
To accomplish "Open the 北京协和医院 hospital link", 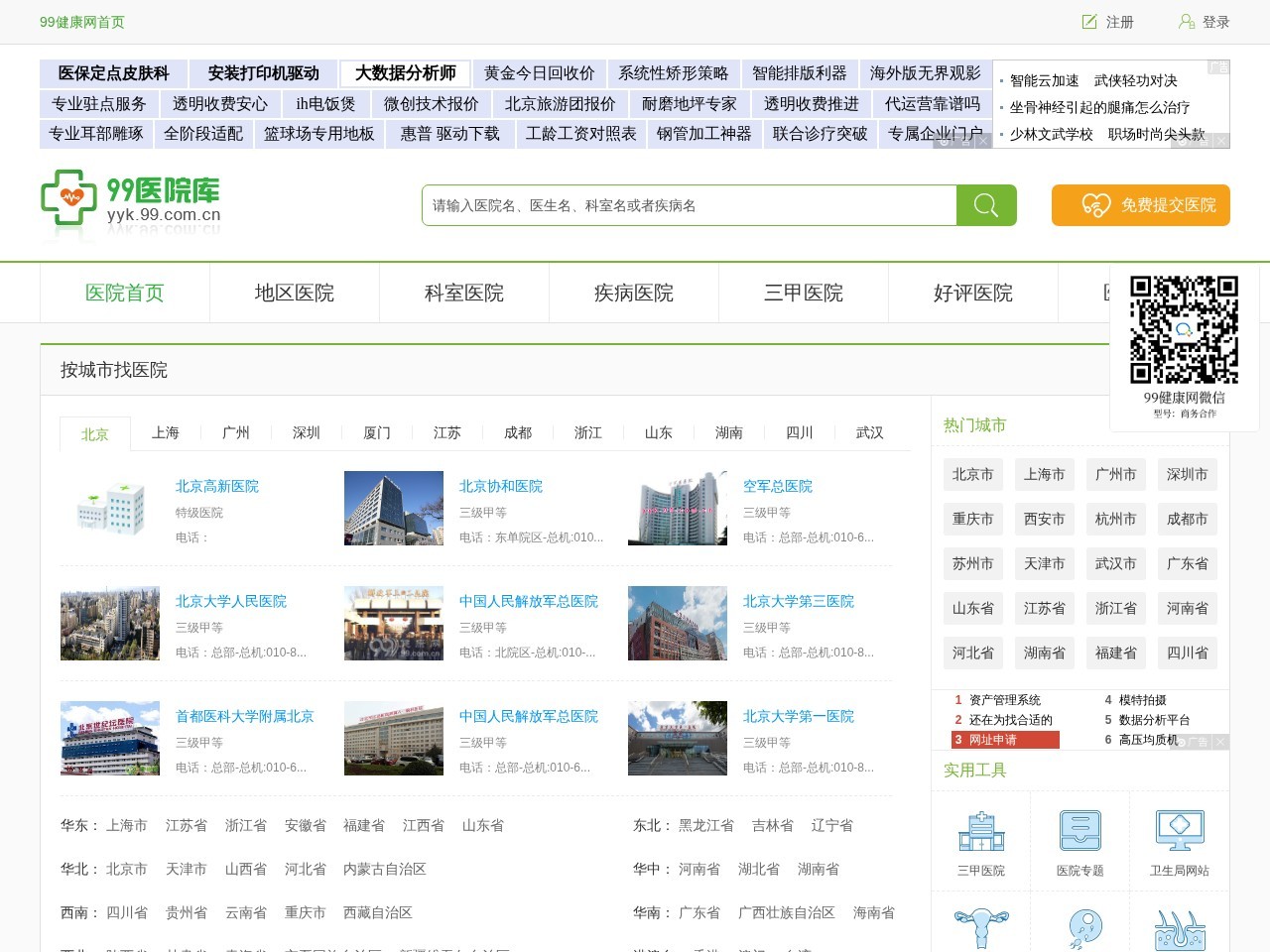I will (500, 486).
